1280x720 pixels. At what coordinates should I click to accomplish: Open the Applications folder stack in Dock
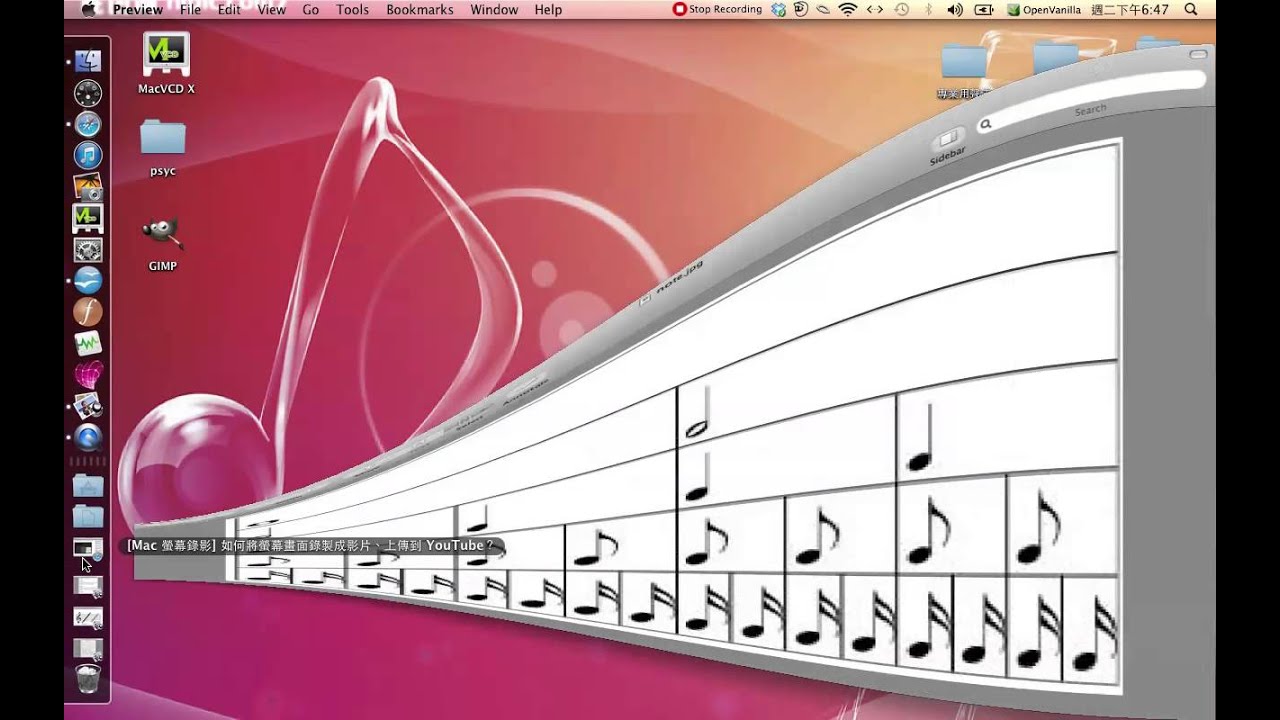click(88, 485)
